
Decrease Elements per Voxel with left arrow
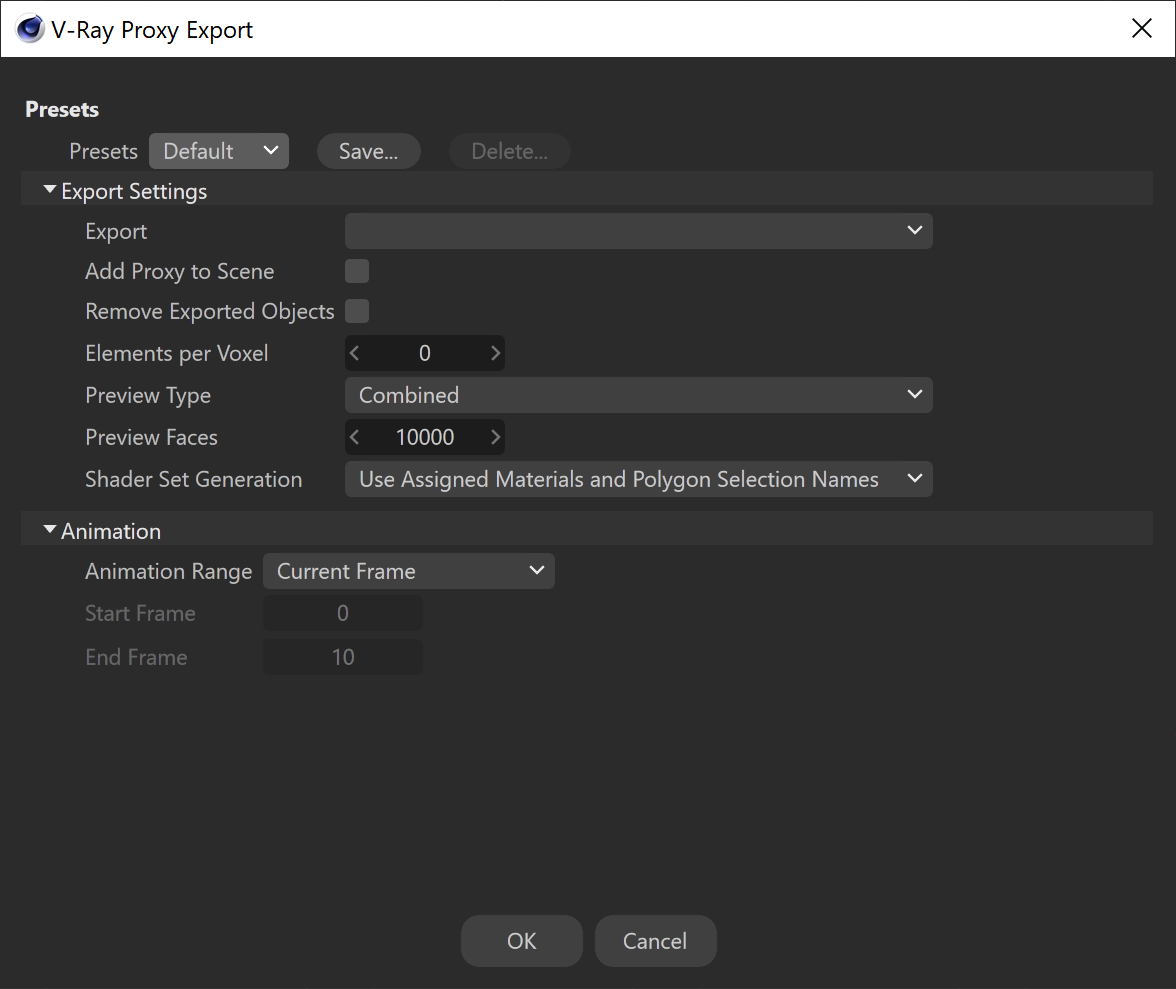point(355,353)
